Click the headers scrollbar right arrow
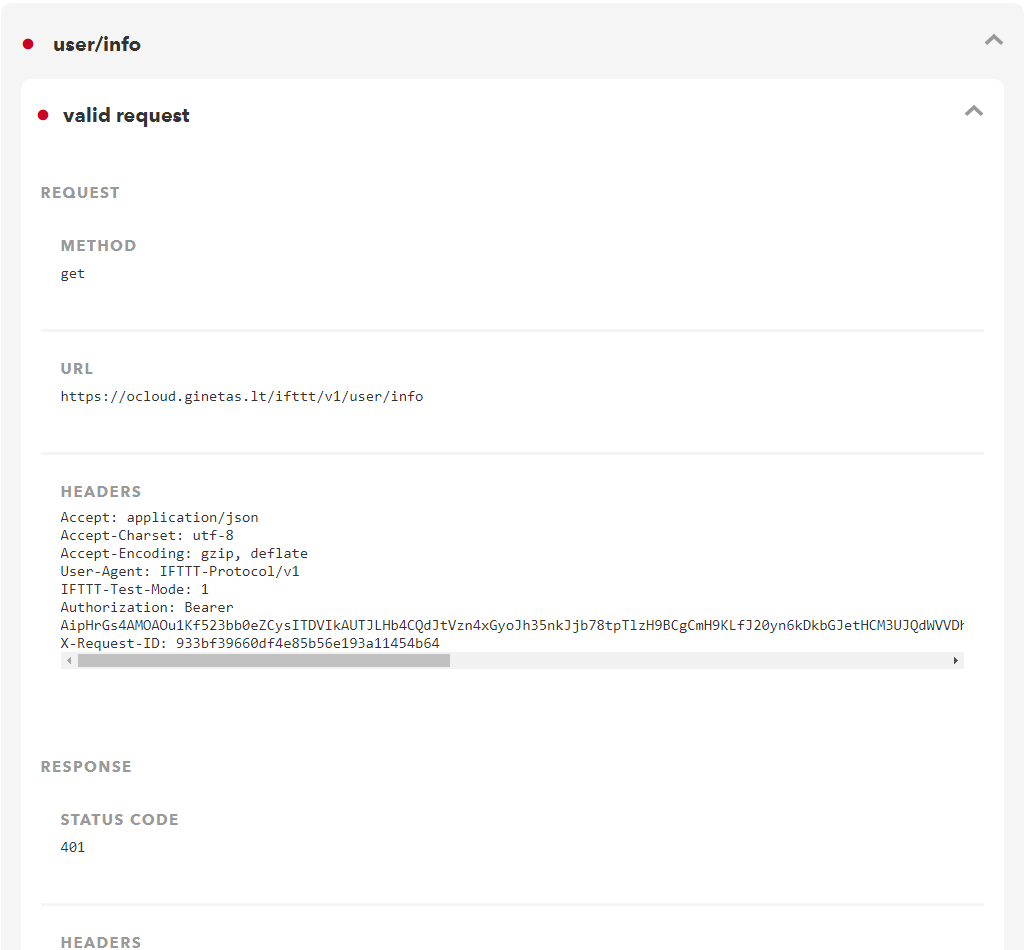Screen dimensions: 1034x950 tap(956, 661)
